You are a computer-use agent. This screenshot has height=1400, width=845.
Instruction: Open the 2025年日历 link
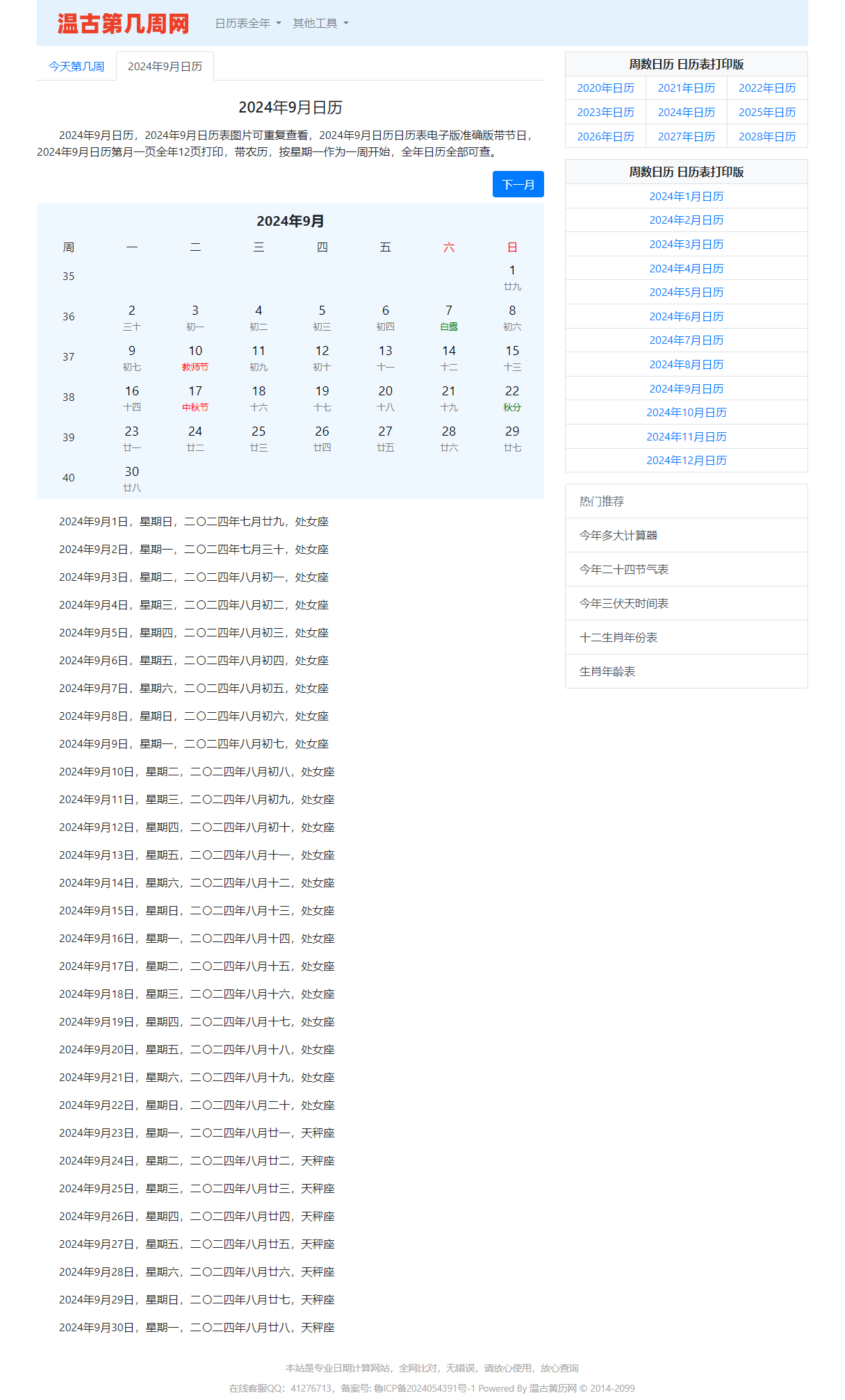click(x=766, y=113)
